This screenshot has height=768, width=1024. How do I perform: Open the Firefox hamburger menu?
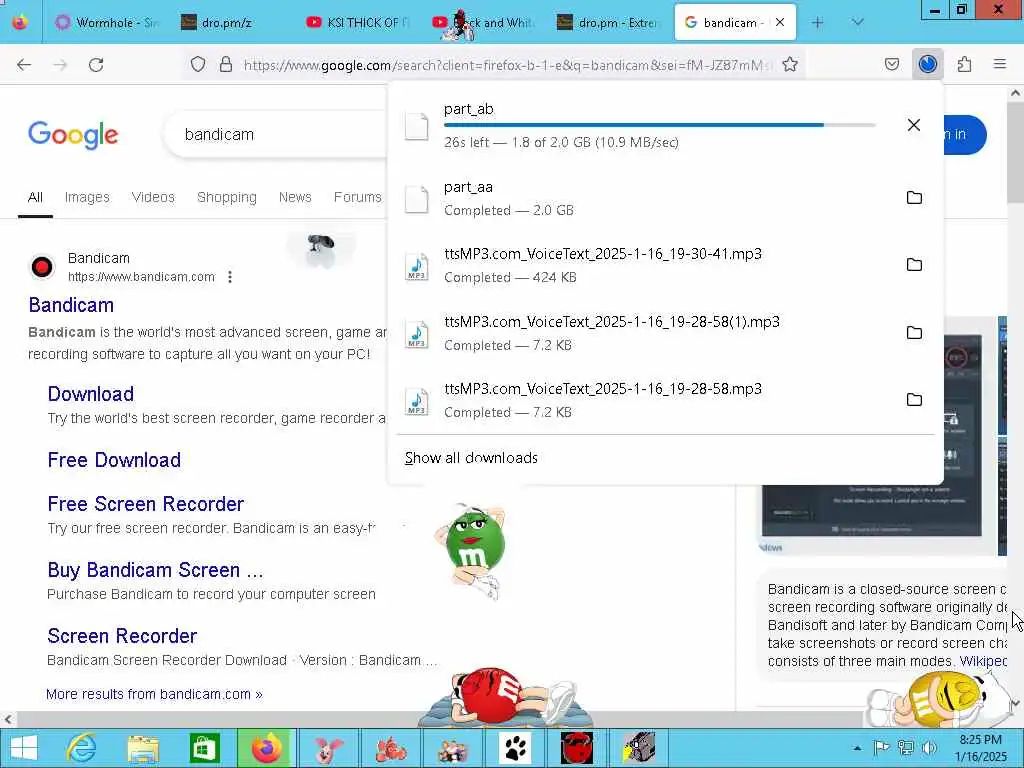[x=1000, y=64]
